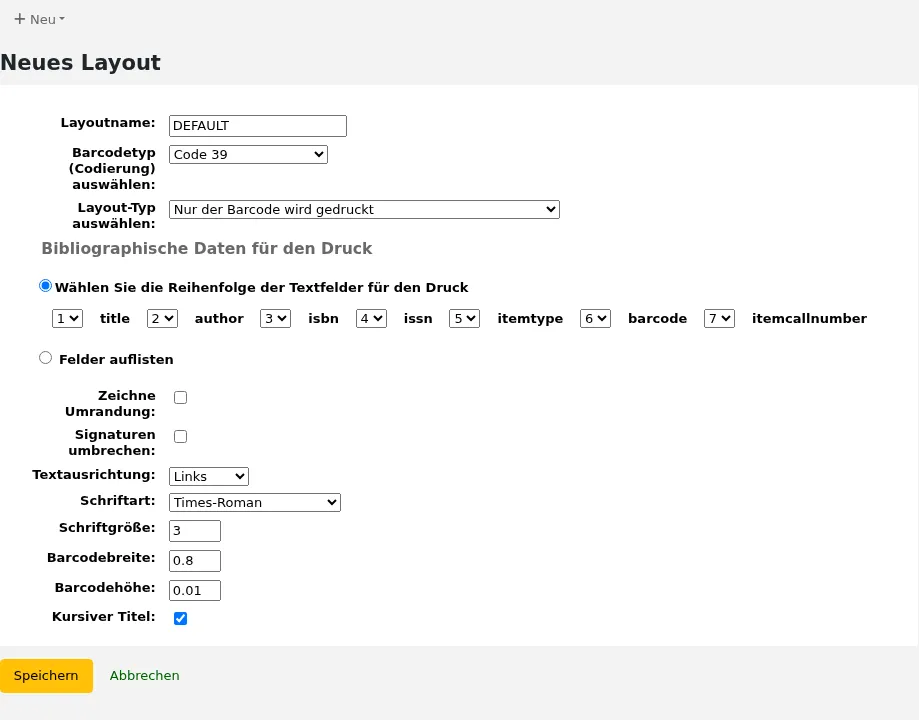Screen dimensions: 919x720
Task: Open the Layout-Typ dropdown
Action: [365, 210]
